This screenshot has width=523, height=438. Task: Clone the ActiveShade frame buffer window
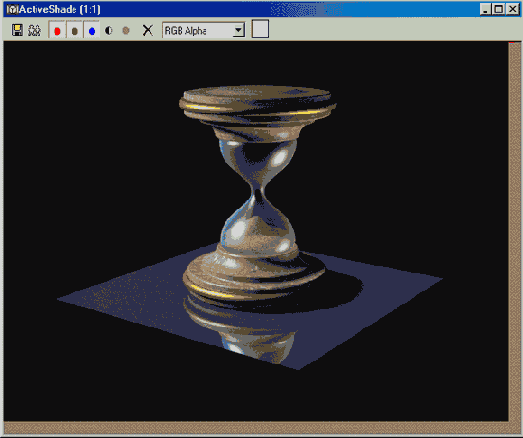pos(34,30)
